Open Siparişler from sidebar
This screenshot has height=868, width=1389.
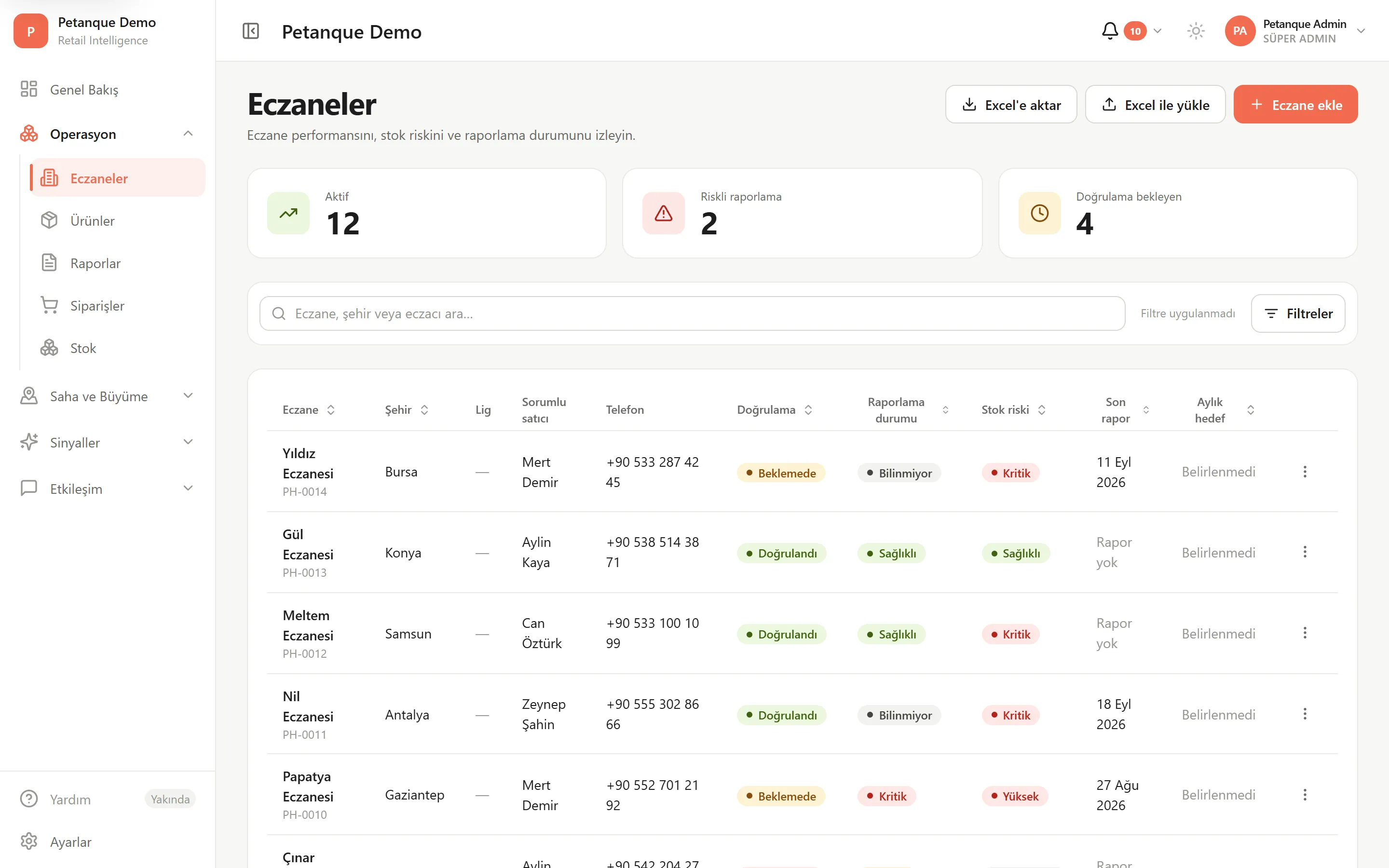click(117, 305)
